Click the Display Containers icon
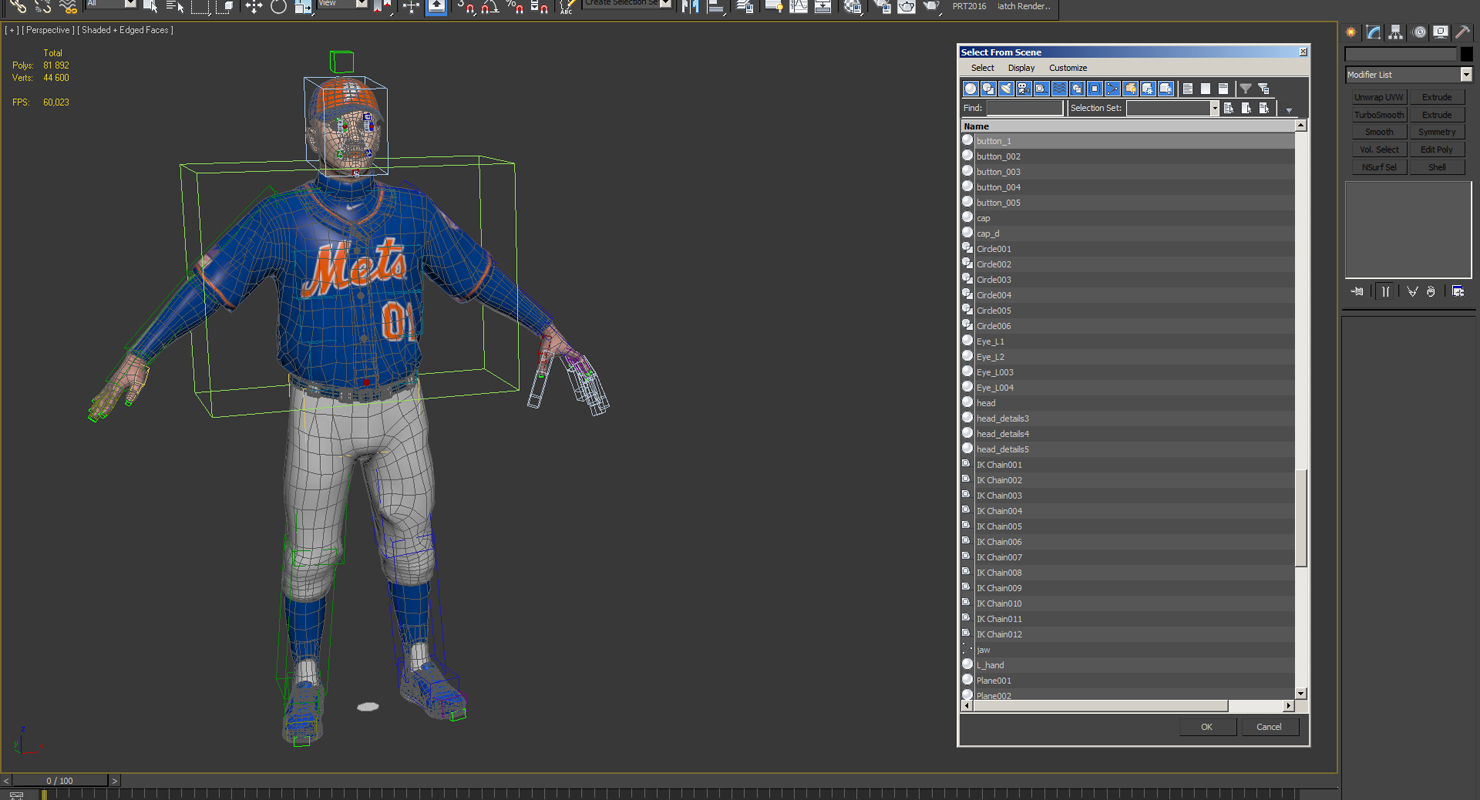This screenshot has width=1480, height=800. pos(1130,89)
